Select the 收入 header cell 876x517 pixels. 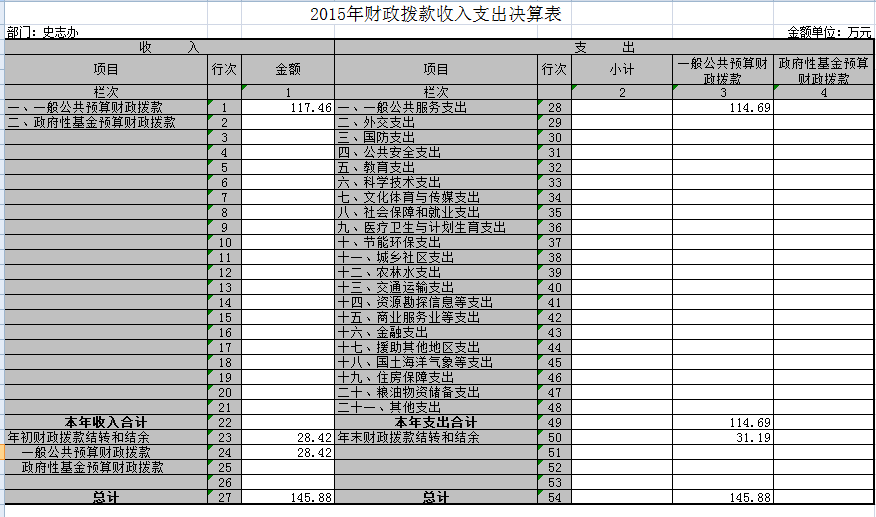click(x=169, y=48)
